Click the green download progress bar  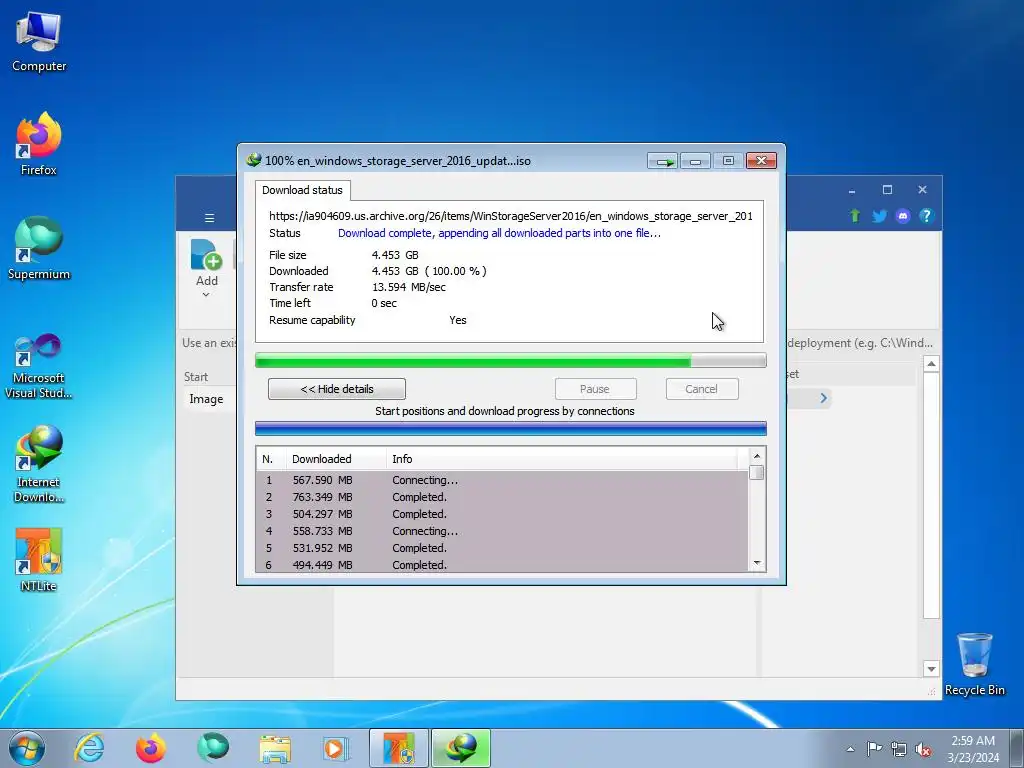511,360
